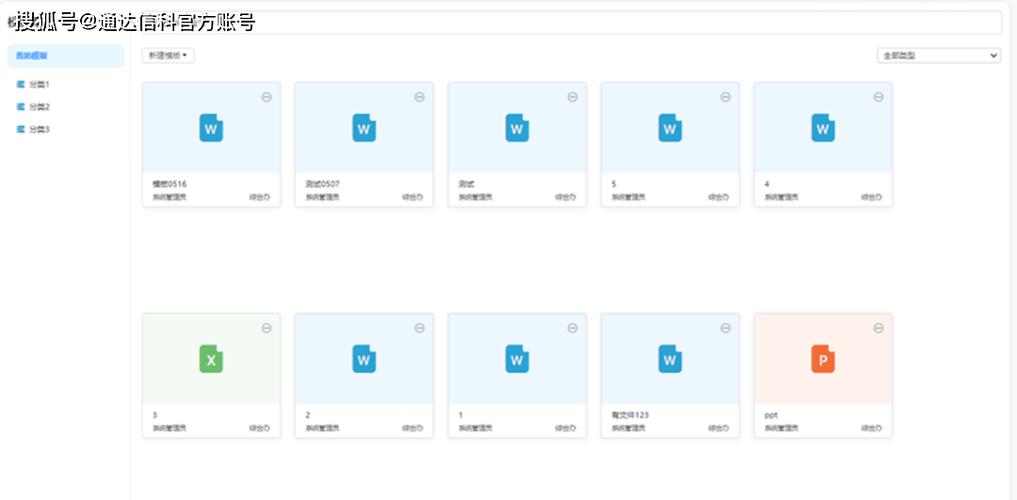Click the minus icon on card 4

879,97
